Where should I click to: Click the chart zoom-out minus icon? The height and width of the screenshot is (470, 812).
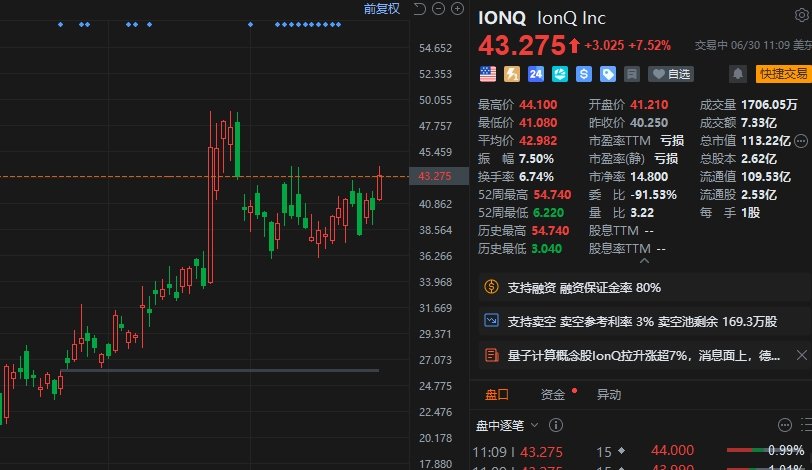[438, 10]
